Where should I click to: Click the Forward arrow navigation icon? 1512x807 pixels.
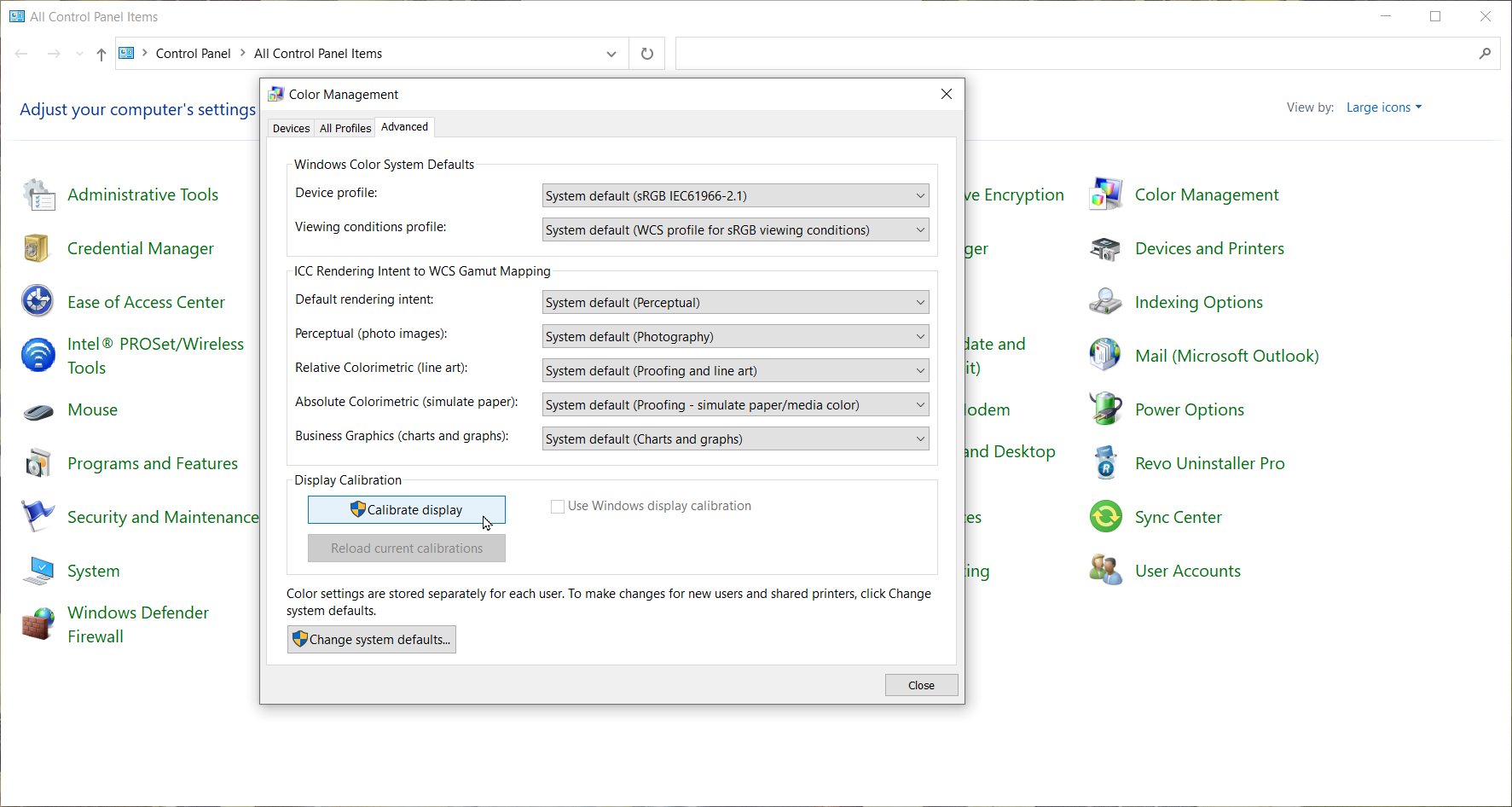(x=54, y=54)
